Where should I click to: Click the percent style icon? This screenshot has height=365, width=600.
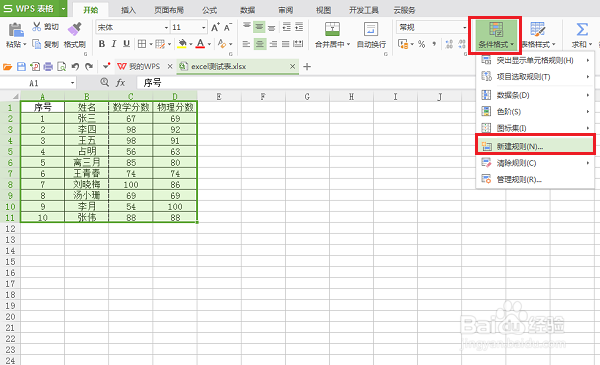(422, 44)
